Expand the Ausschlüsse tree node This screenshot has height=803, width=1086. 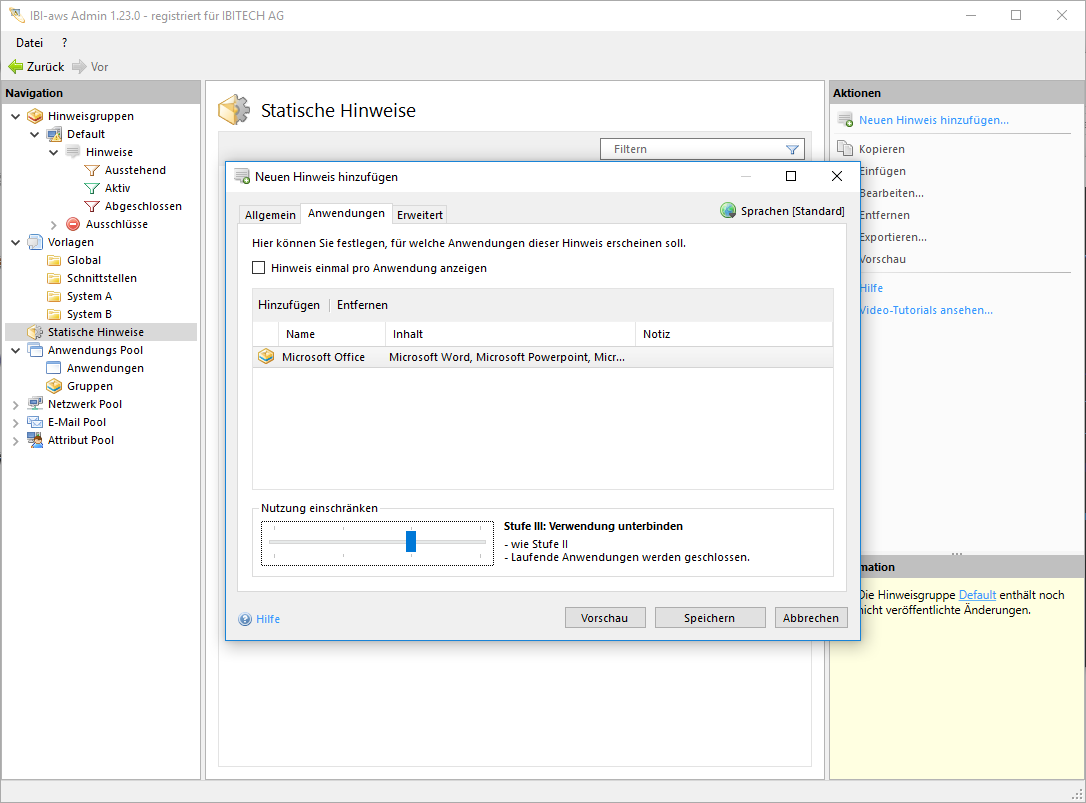pyautogui.click(x=54, y=225)
